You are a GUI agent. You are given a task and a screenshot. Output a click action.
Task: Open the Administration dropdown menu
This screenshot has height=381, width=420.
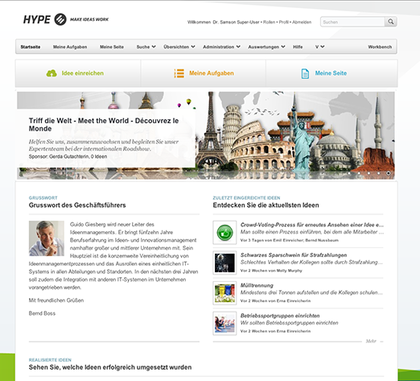click(222, 47)
